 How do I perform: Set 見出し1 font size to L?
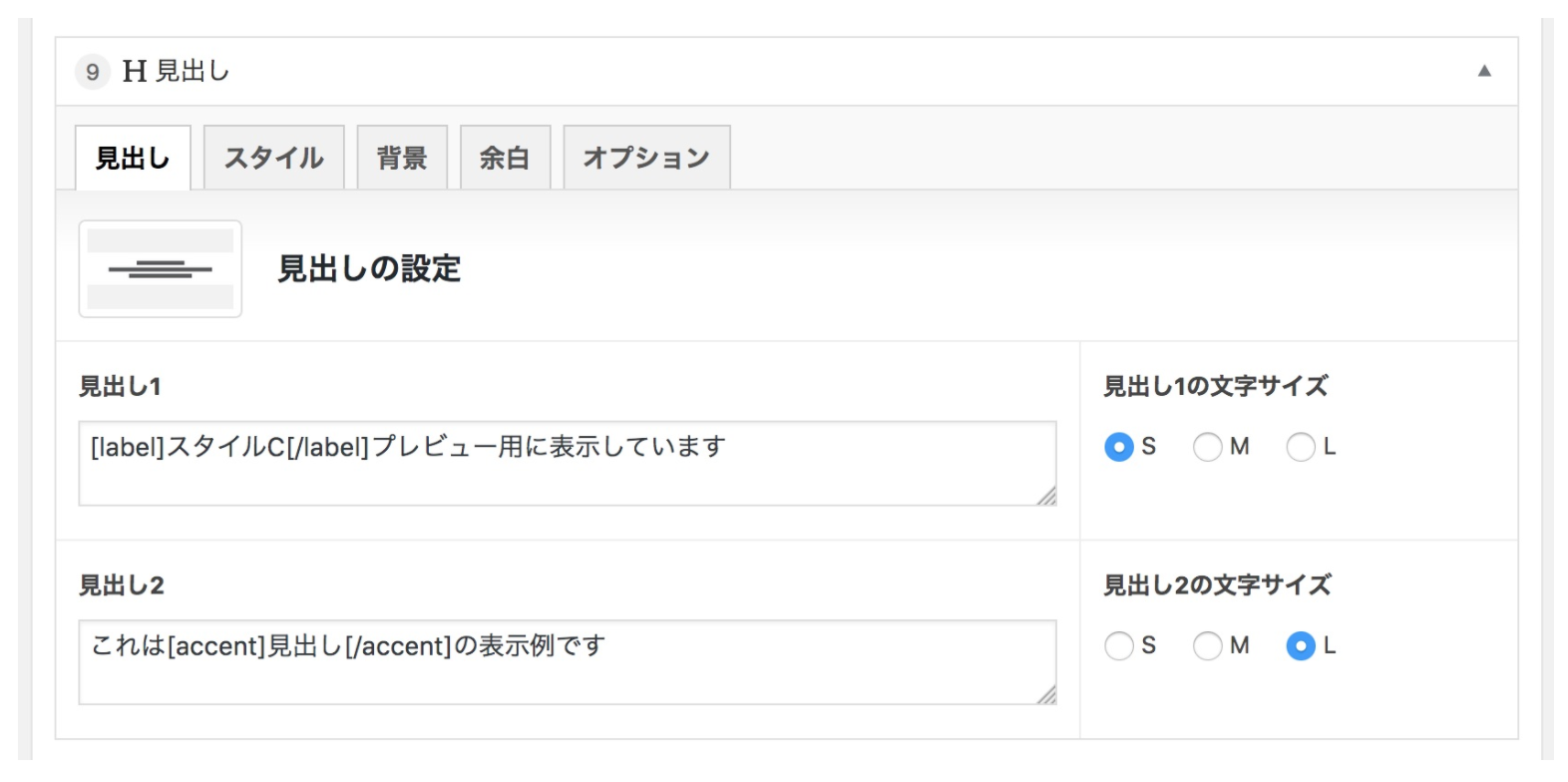pos(1301,447)
